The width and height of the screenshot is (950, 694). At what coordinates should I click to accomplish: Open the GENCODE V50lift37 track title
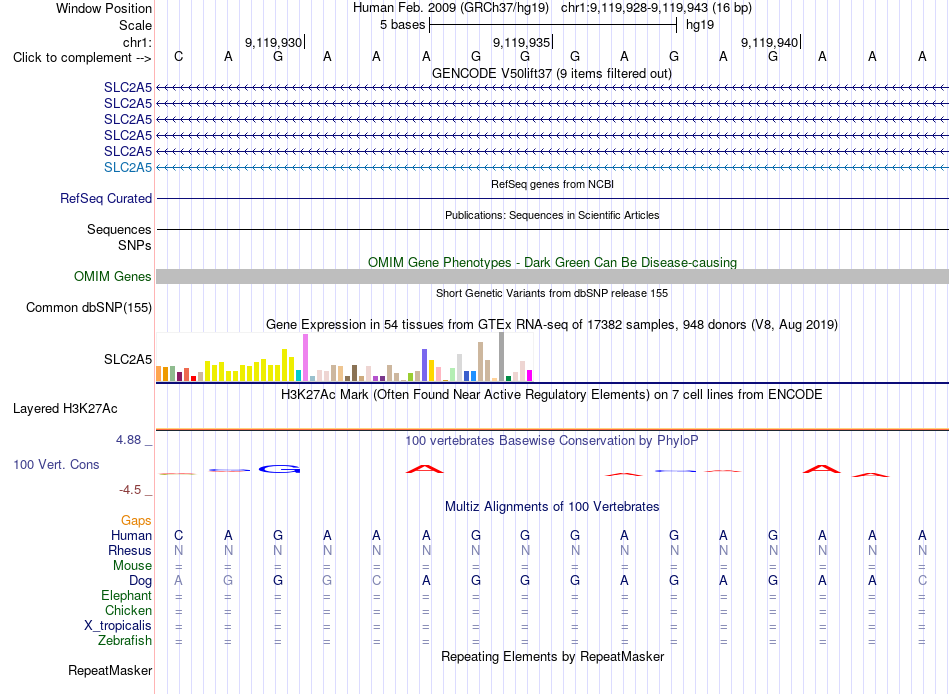pos(551,73)
